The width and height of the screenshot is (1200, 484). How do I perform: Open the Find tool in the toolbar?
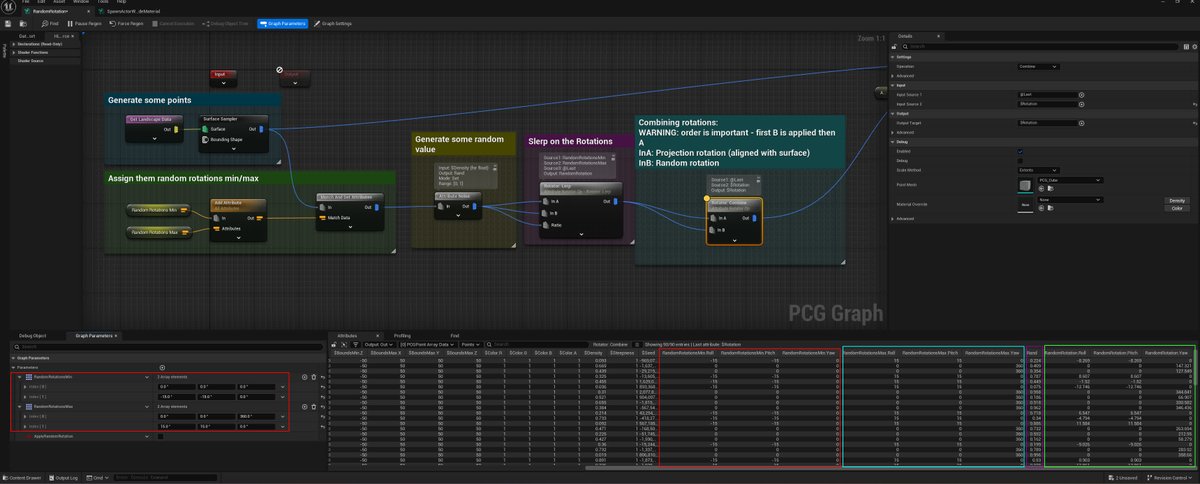[x=50, y=23]
